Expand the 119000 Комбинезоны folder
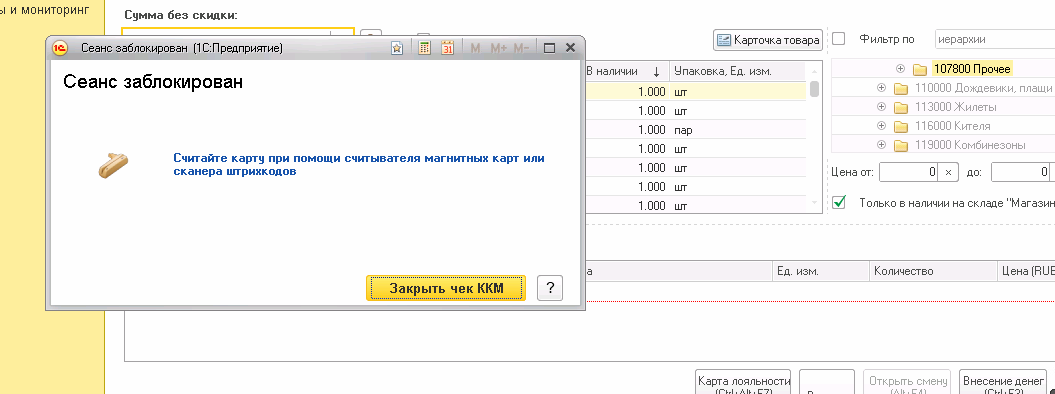1055x394 pixels. (881, 145)
